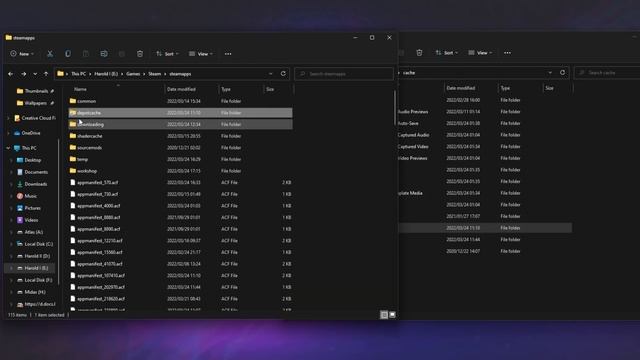Open the New dropdown in steamapps toolbar

point(22,54)
